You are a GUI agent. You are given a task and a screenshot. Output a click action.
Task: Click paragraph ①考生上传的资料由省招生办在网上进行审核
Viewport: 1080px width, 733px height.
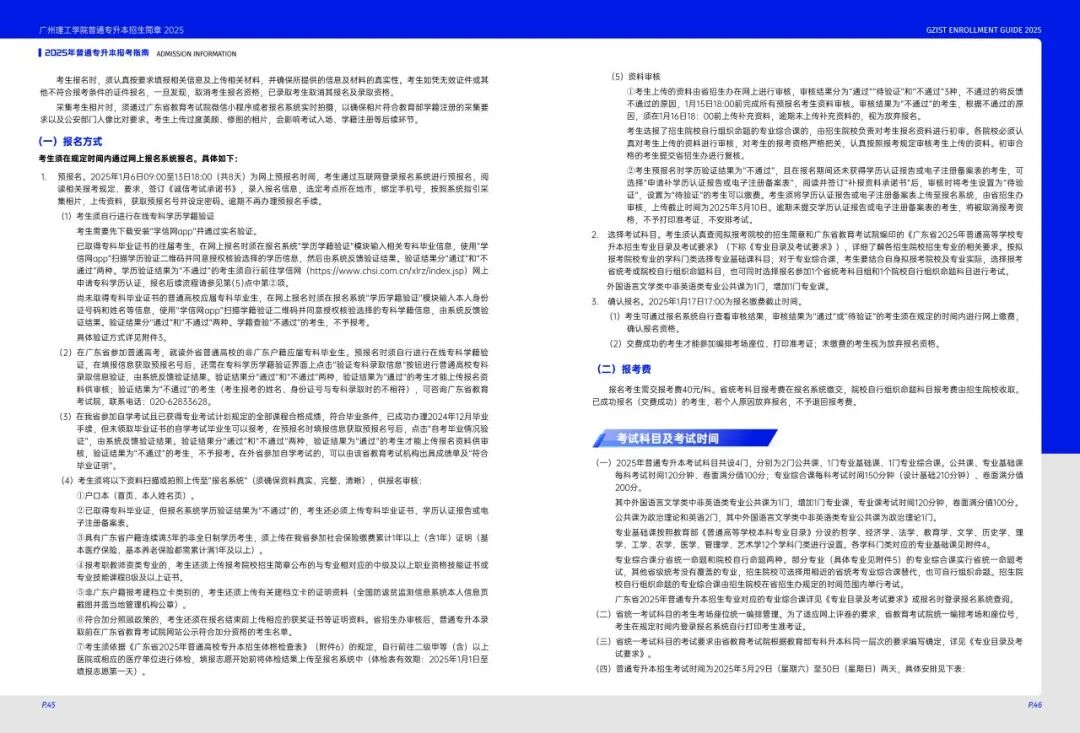pyautogui.click(x=824, y=103)
